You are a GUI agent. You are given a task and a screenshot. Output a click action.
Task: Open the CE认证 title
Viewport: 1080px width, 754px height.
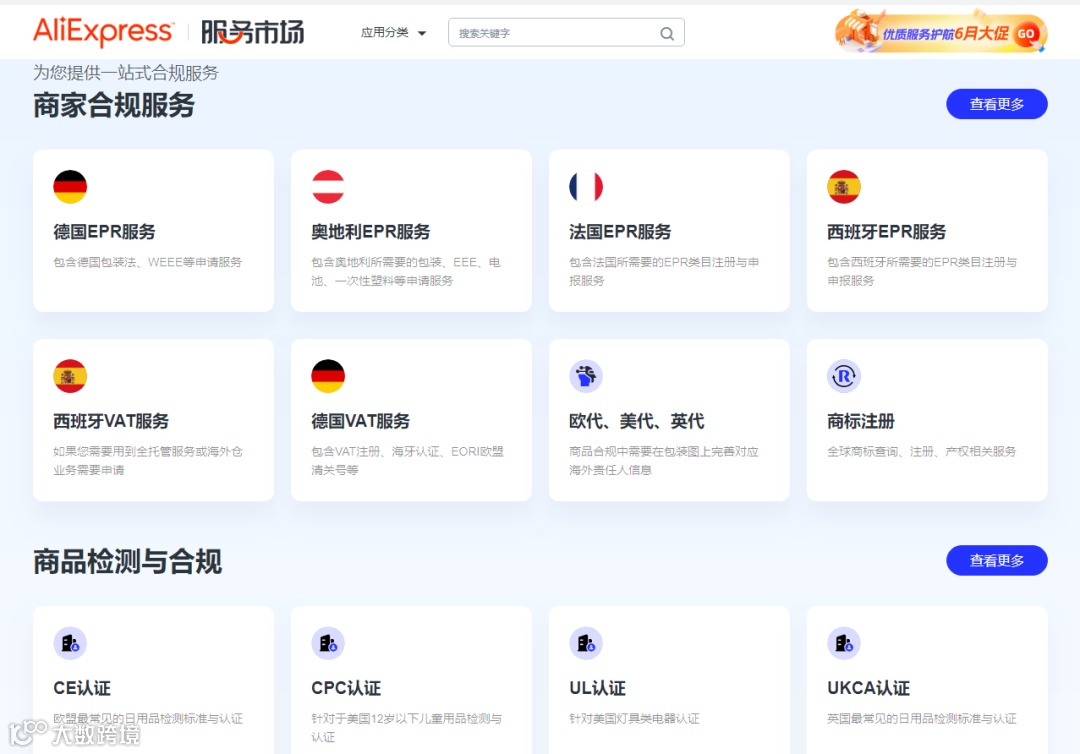coord(82,689)
